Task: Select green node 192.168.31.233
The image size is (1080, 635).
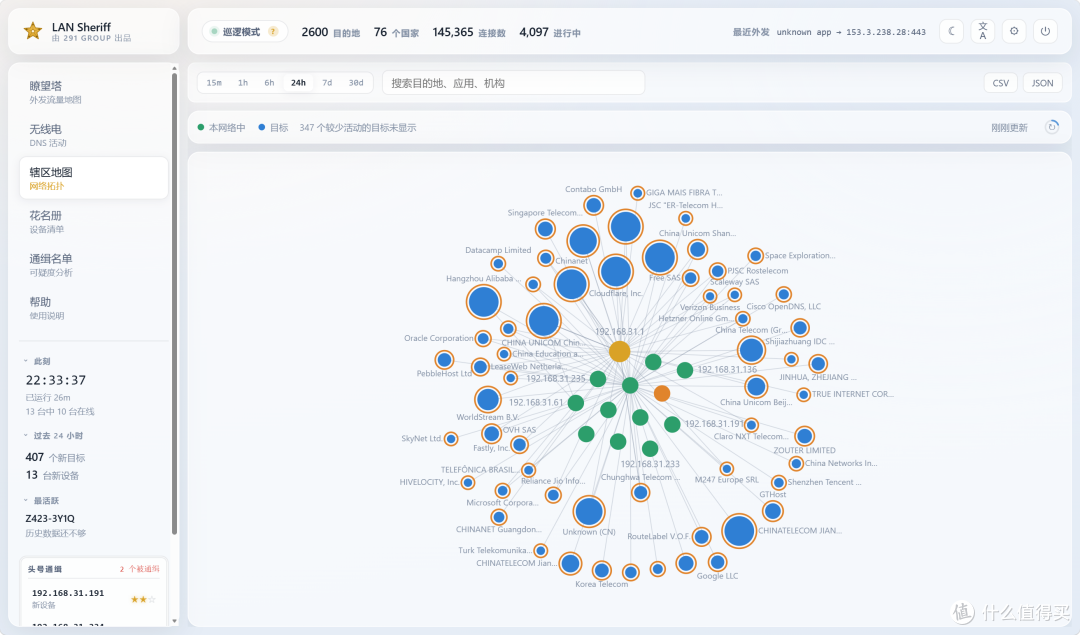Action: click(650, 449)
